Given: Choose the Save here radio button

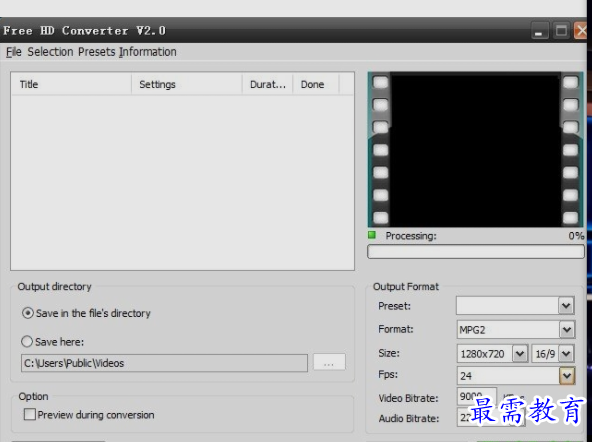Looking at the screenshot, I should [27, 342].
